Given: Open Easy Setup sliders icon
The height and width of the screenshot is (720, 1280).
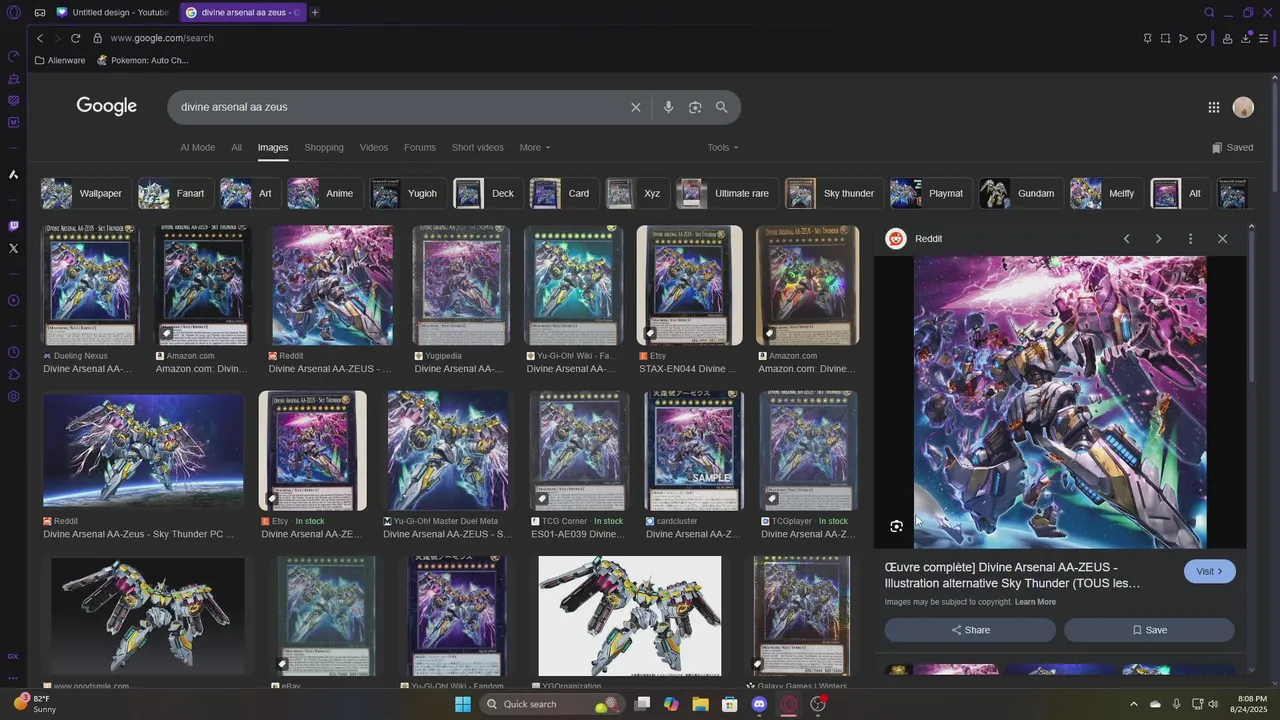Looking at the screenshot, I should click(x=1264, y=38).
